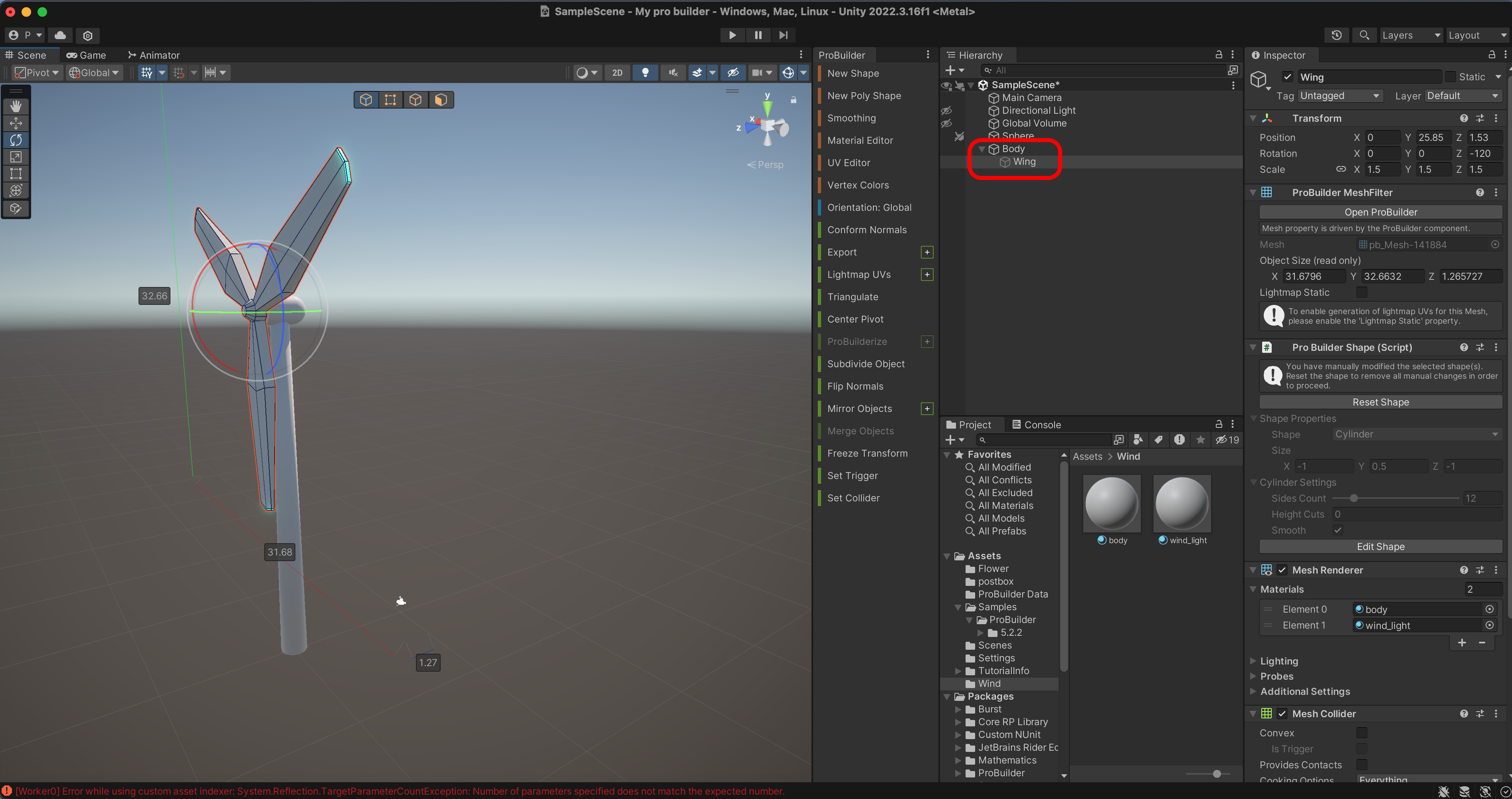Adjust the Sides Count slider

click(1354, 498)
